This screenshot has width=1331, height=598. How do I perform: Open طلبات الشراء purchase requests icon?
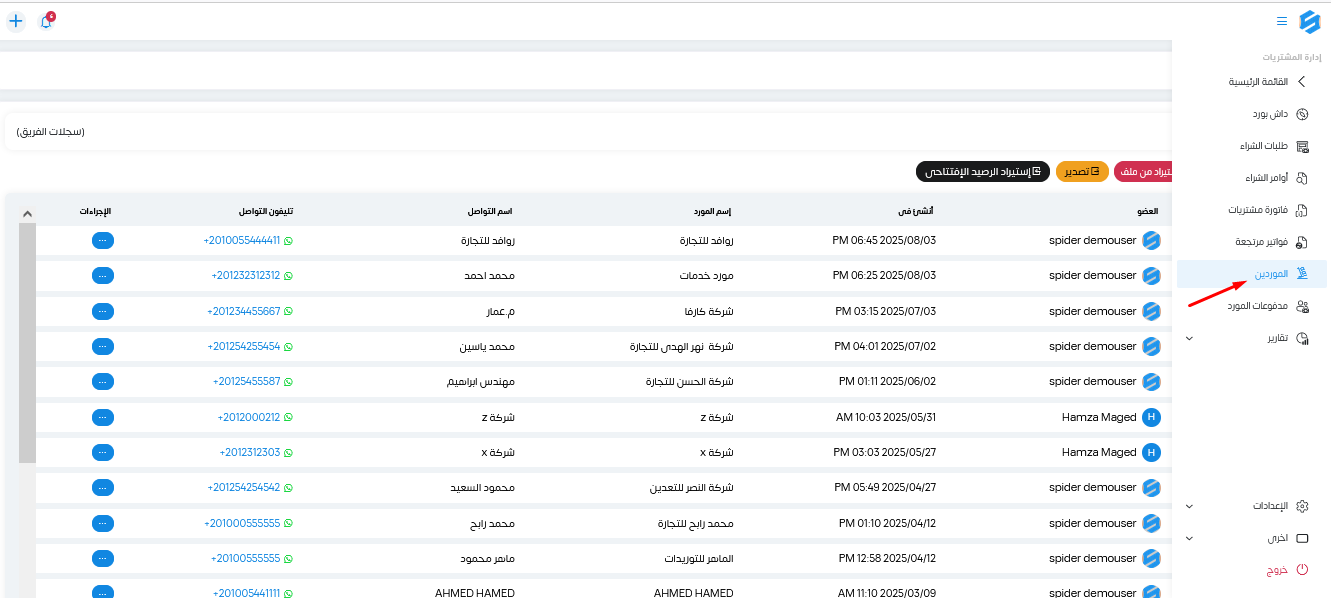point(1302,146)
